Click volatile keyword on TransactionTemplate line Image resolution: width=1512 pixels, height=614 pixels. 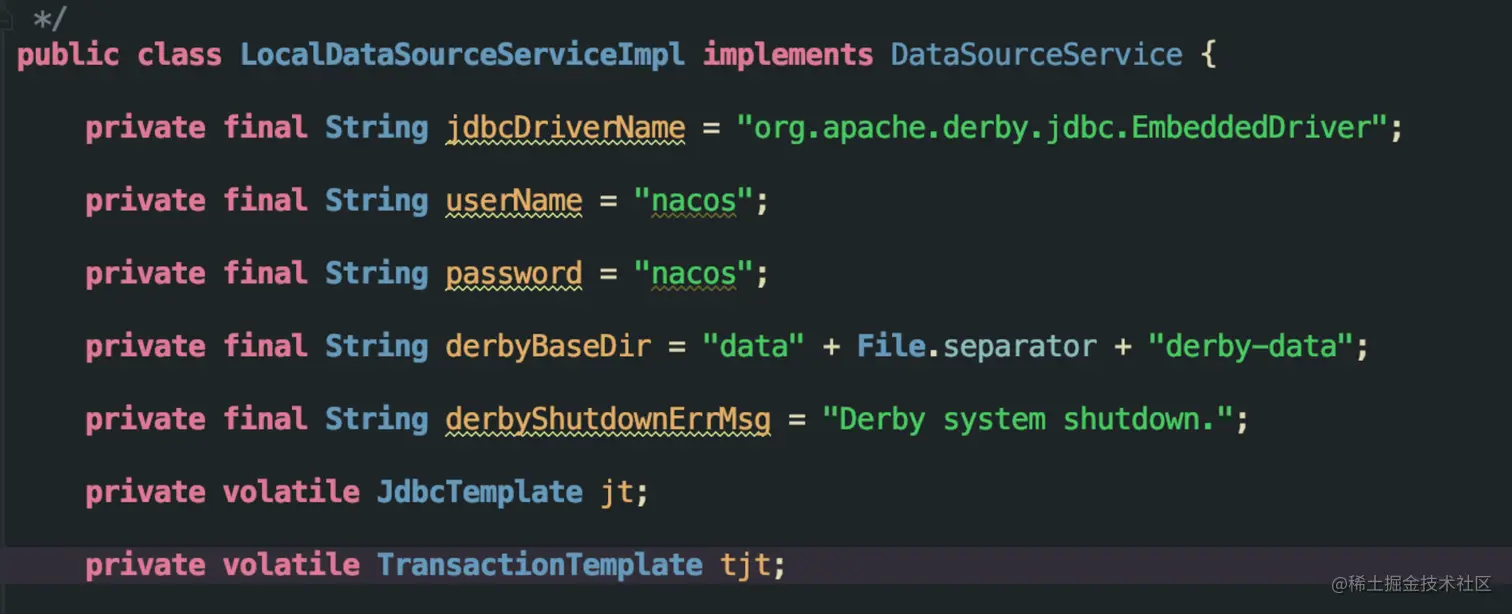click(x=291, y=565)
